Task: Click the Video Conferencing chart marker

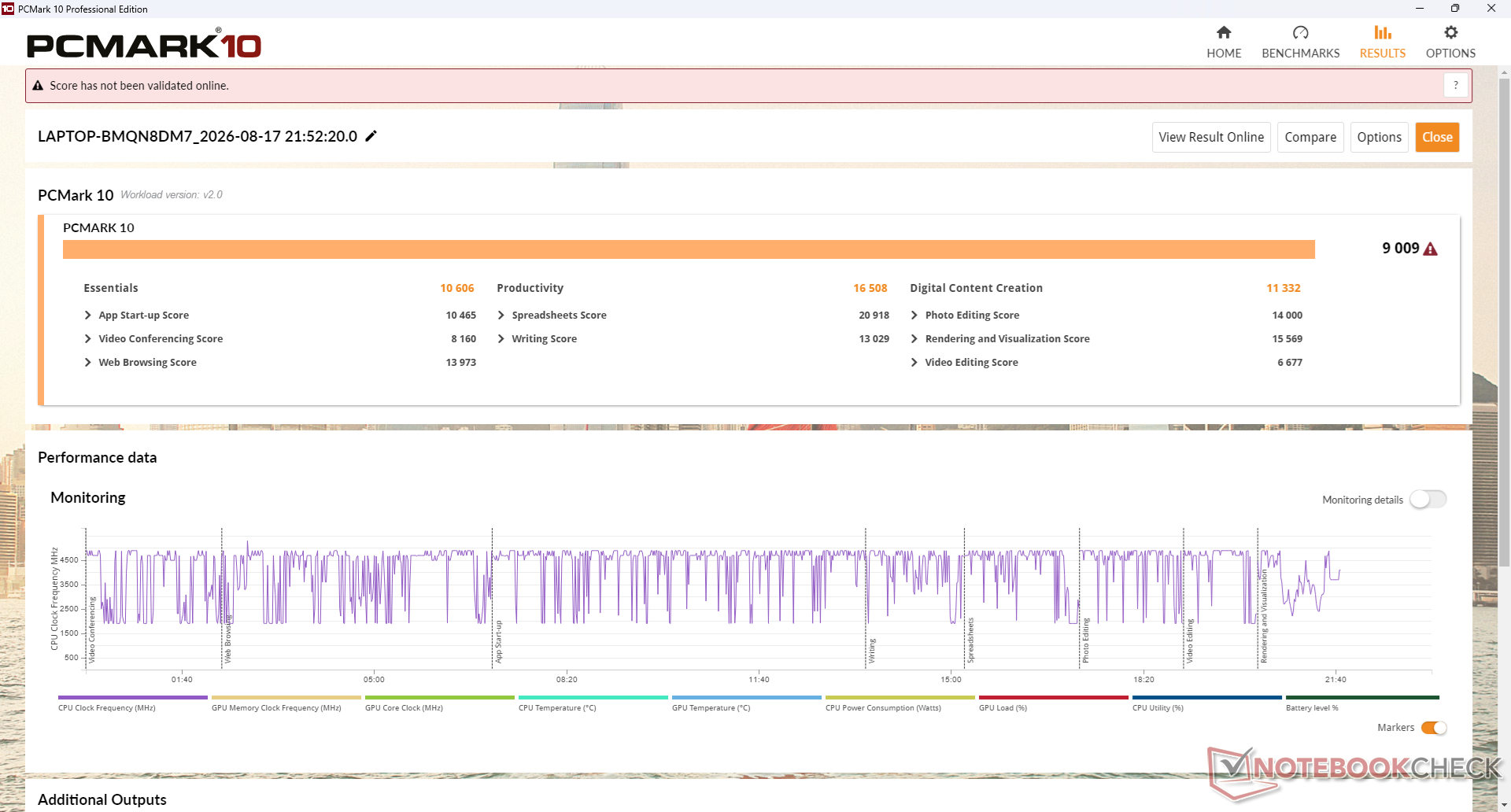Action: click(x=92, y=629)
